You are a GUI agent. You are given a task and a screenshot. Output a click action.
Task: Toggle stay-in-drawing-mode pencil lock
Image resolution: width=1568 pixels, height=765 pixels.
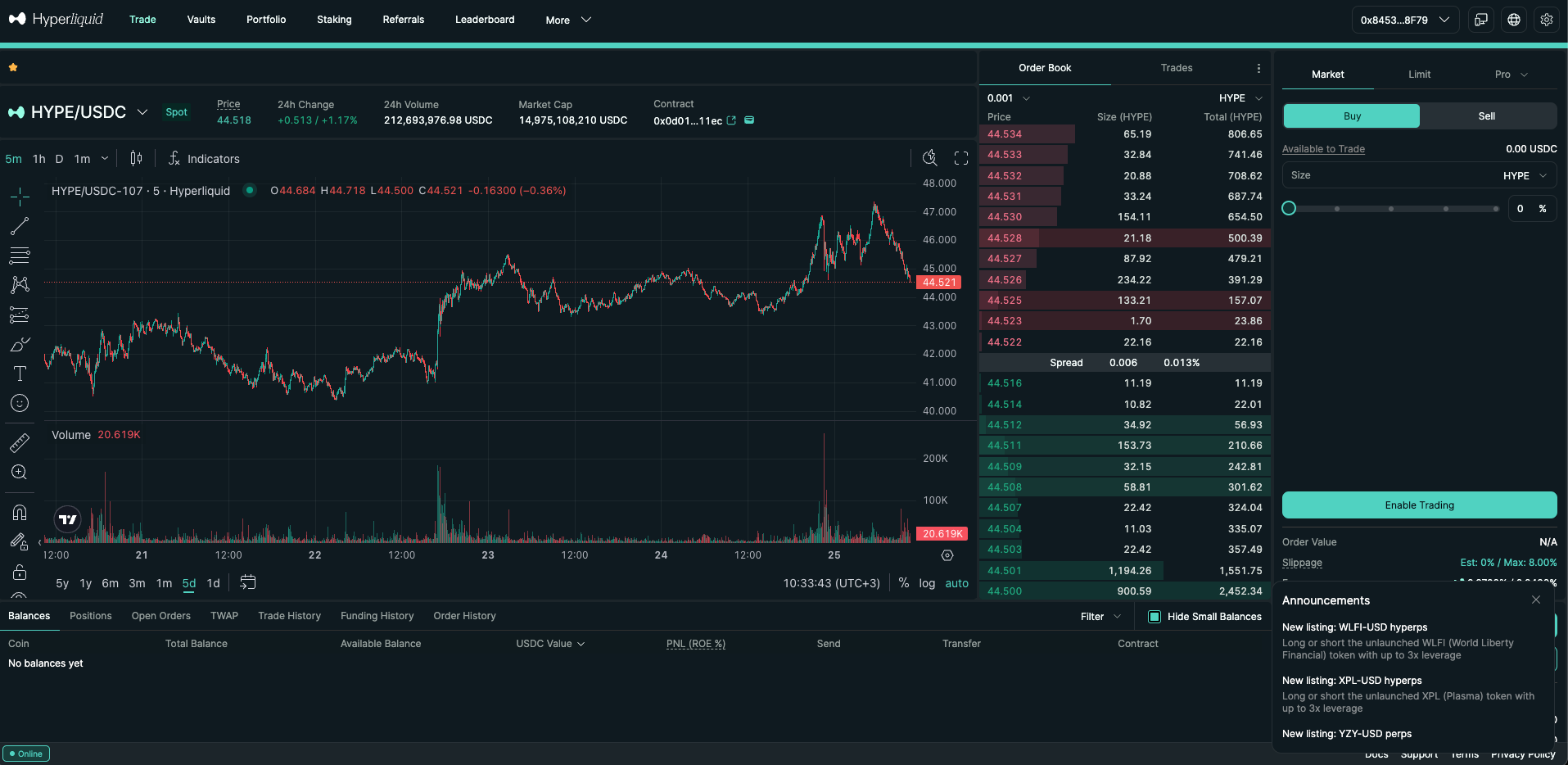coord(20,542)
